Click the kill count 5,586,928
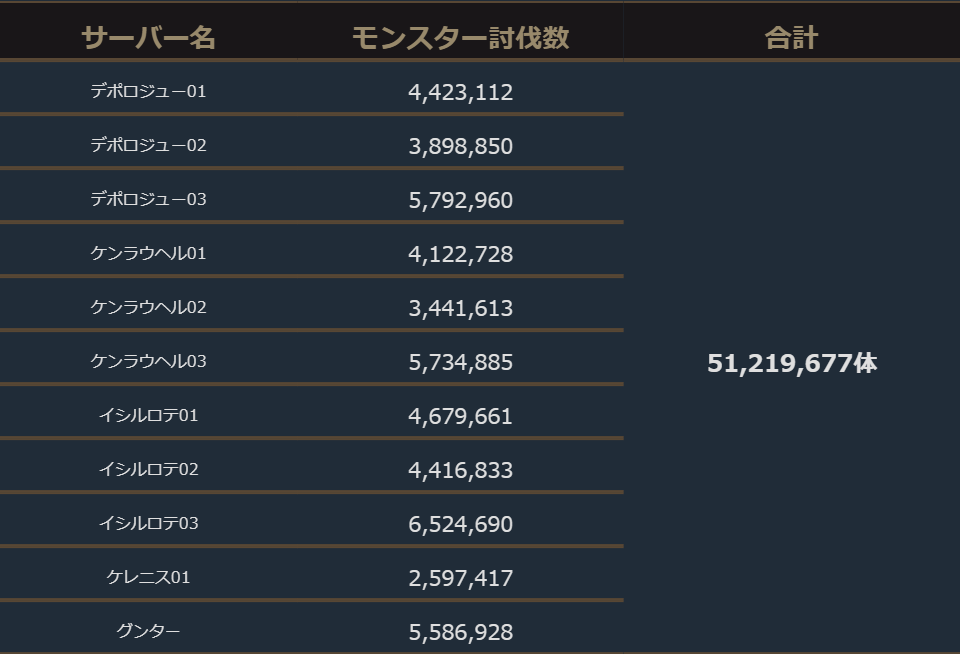This screenshot has height=654, width=960. (x=460, y=633)
